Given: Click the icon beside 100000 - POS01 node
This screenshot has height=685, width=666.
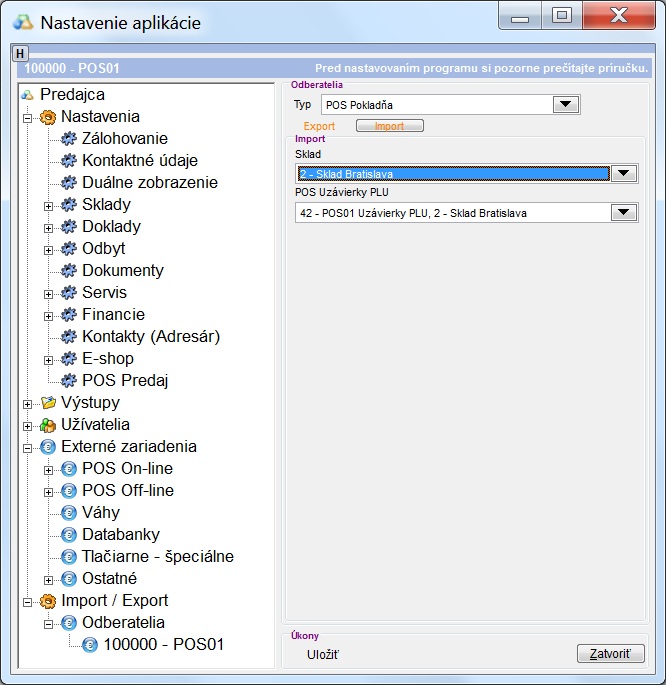Looking at the screenshot, I should click(90, 645).
